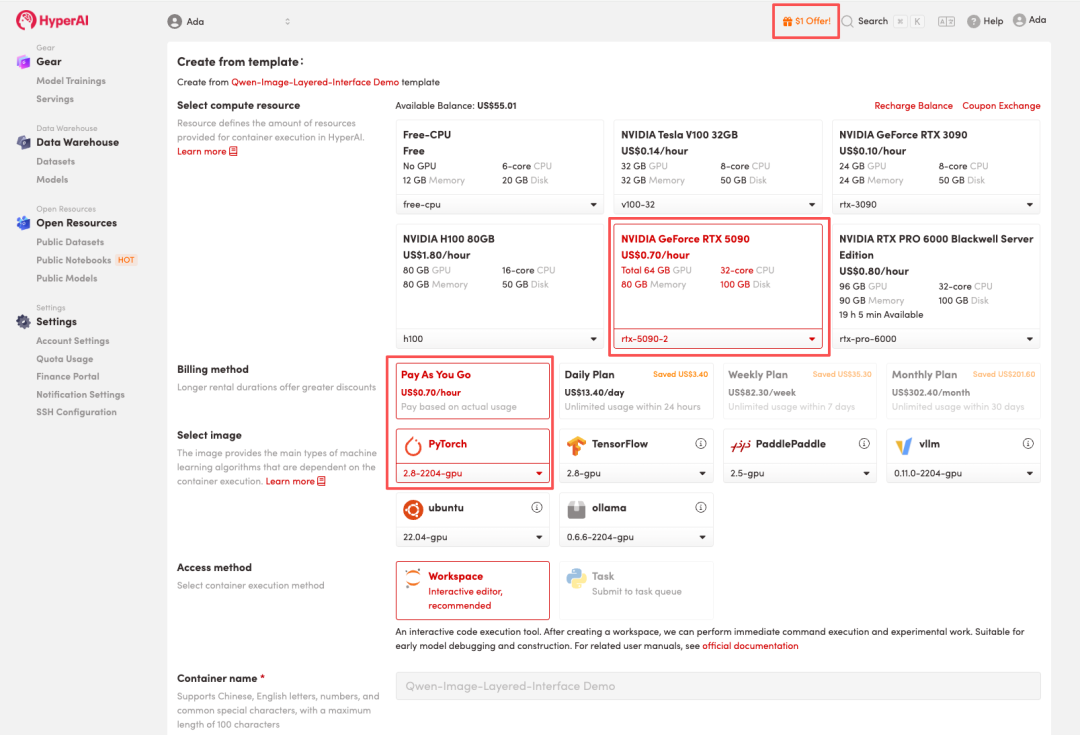Open Model Trainings in the sidebar
Screen dimensions: 1080x735
pyautogui.click(x=71, y=81)
